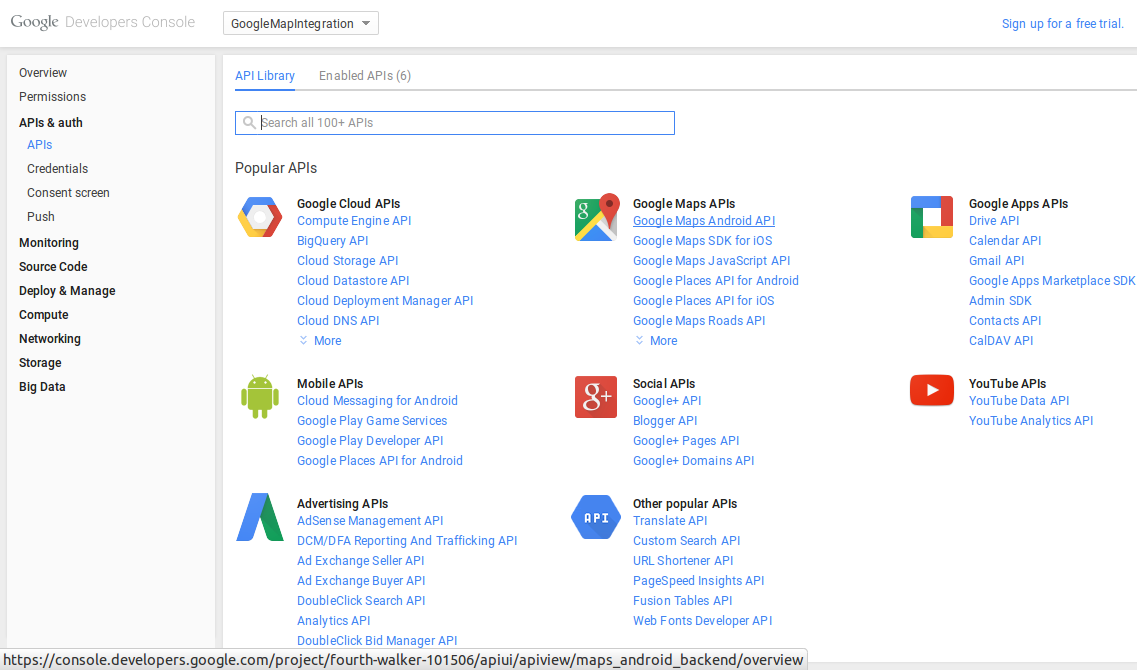
Task: Open Cloud Messaging for Android link
Action: point(377,400)
